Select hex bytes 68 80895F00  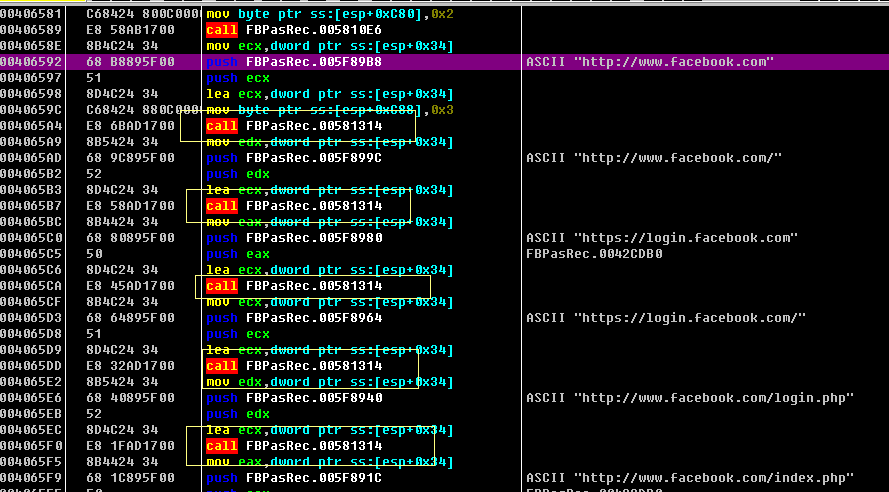tap(130, 237)
